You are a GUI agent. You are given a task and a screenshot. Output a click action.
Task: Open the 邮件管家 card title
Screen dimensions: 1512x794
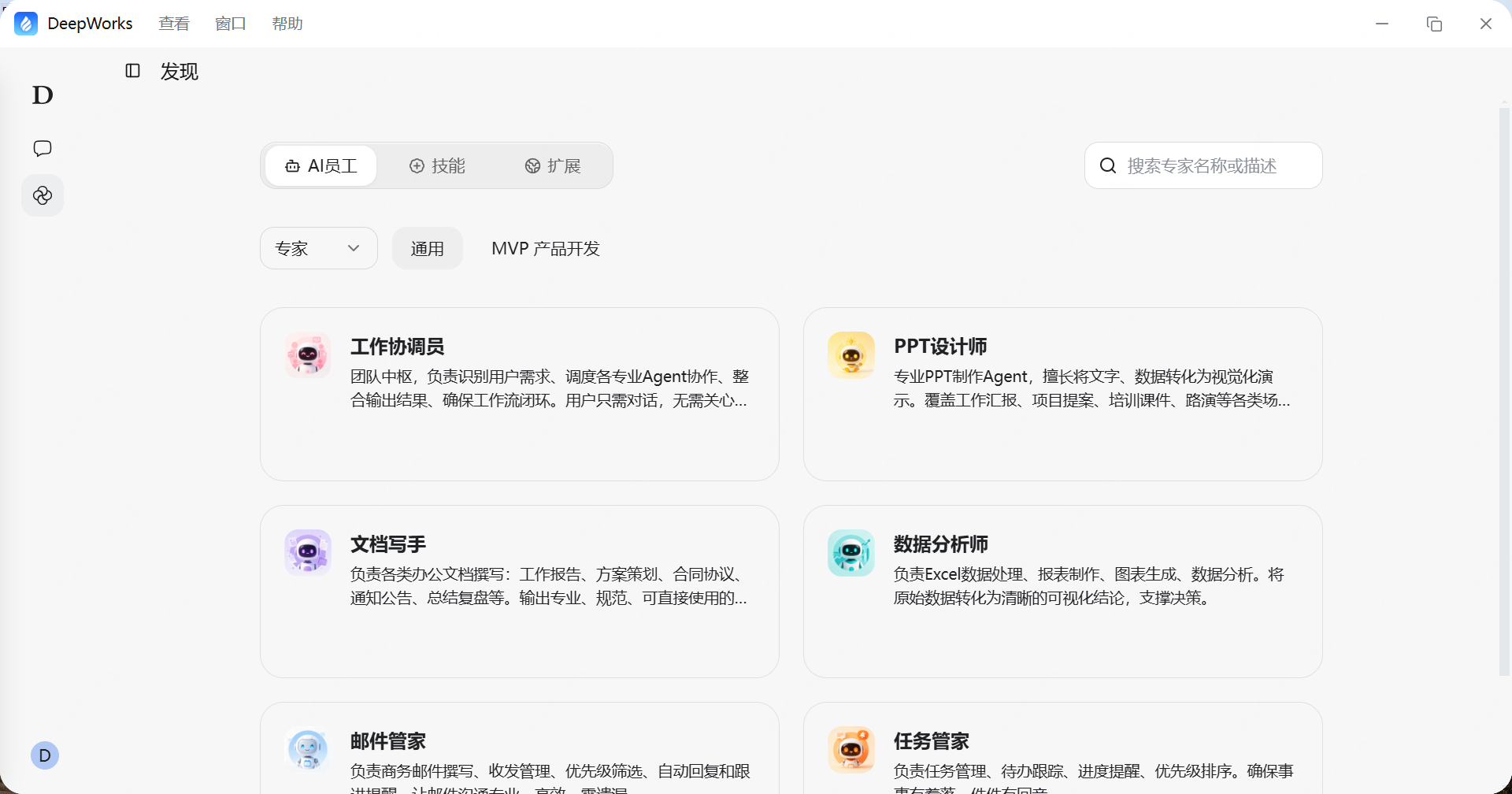point(388,741)
